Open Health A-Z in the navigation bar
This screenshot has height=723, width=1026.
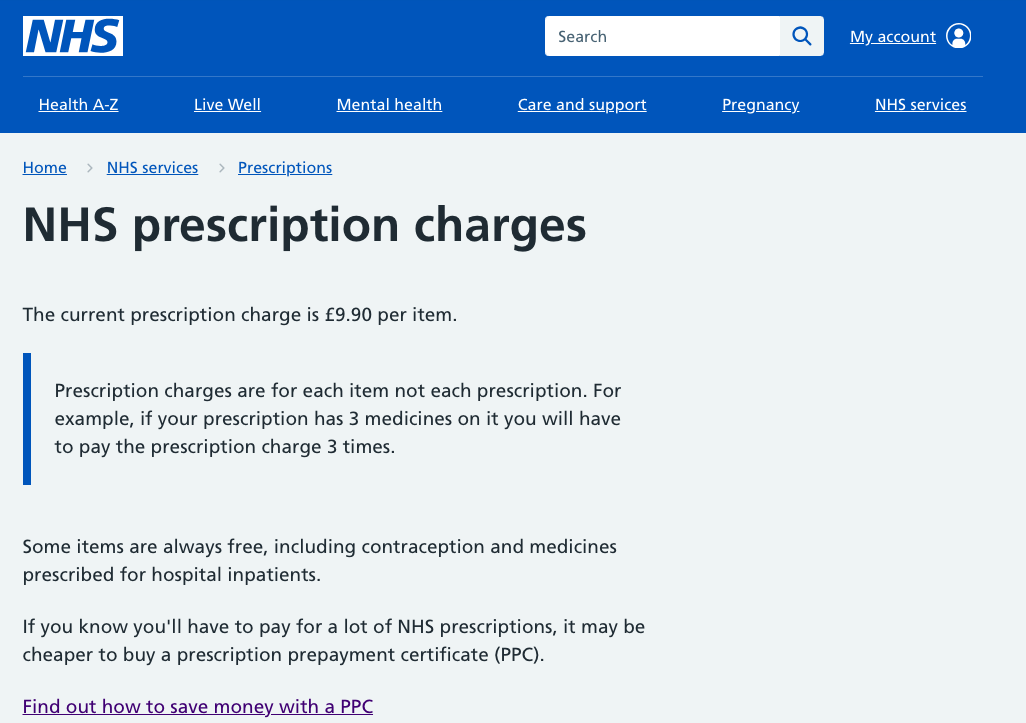78,104
